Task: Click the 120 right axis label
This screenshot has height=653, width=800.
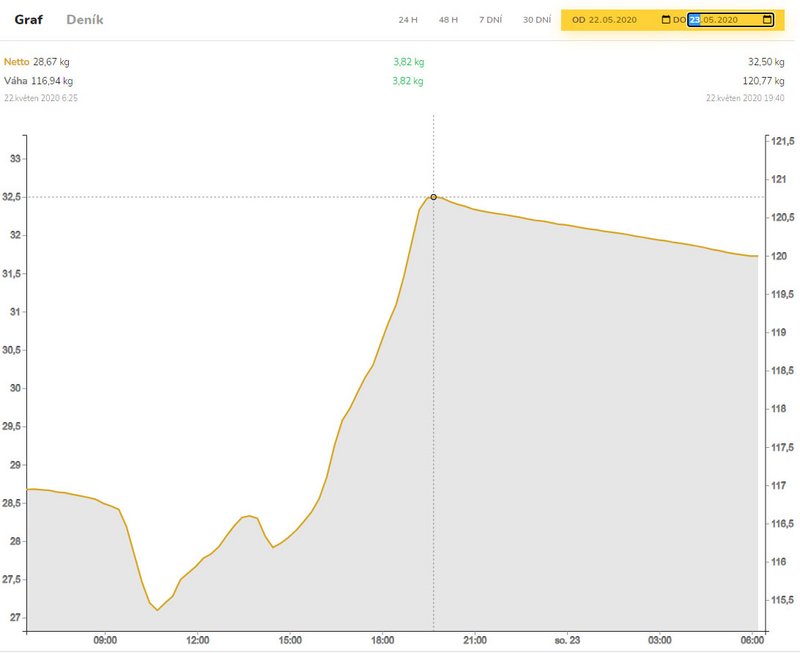Action: [x=779, y=256]
